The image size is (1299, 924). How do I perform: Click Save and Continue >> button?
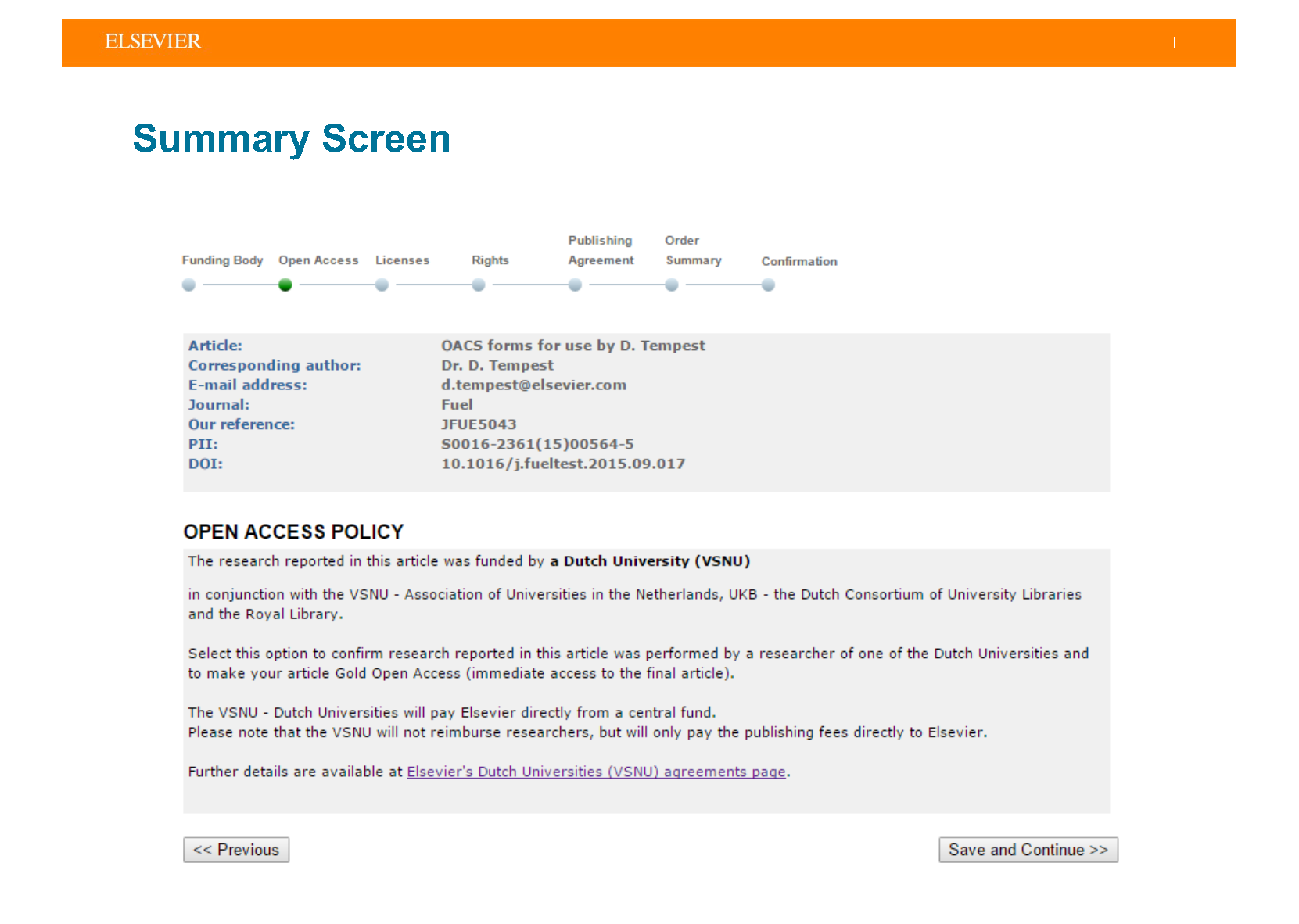tap(1028, 850)
